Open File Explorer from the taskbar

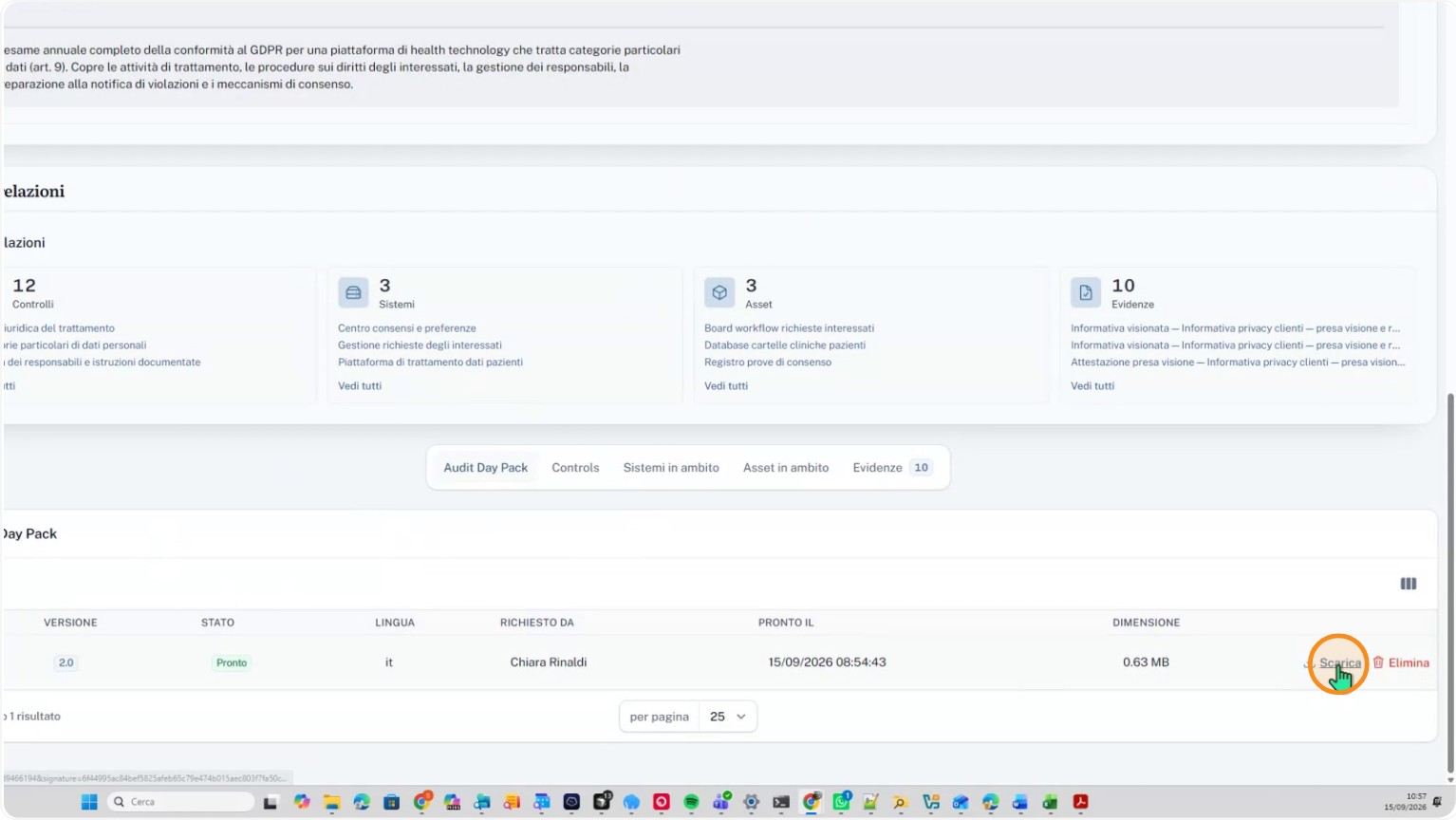click(331, 802)
